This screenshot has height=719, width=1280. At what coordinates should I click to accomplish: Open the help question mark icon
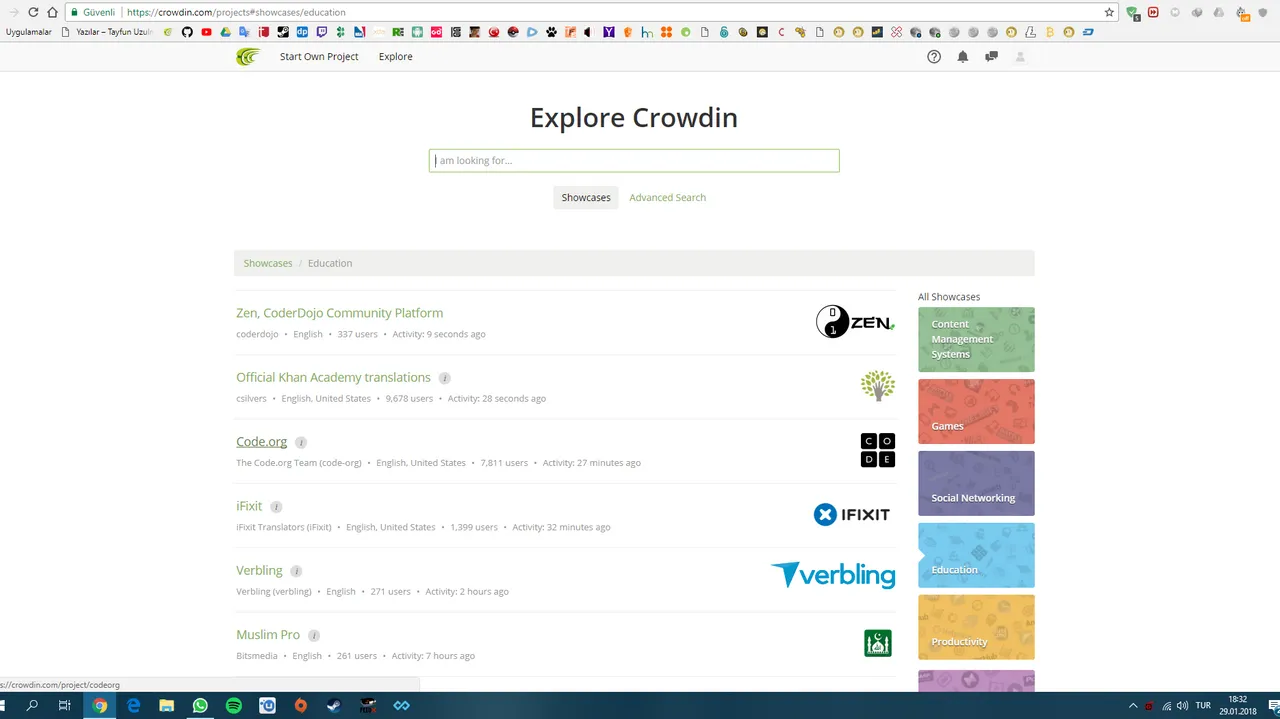(x=934, y=57)
